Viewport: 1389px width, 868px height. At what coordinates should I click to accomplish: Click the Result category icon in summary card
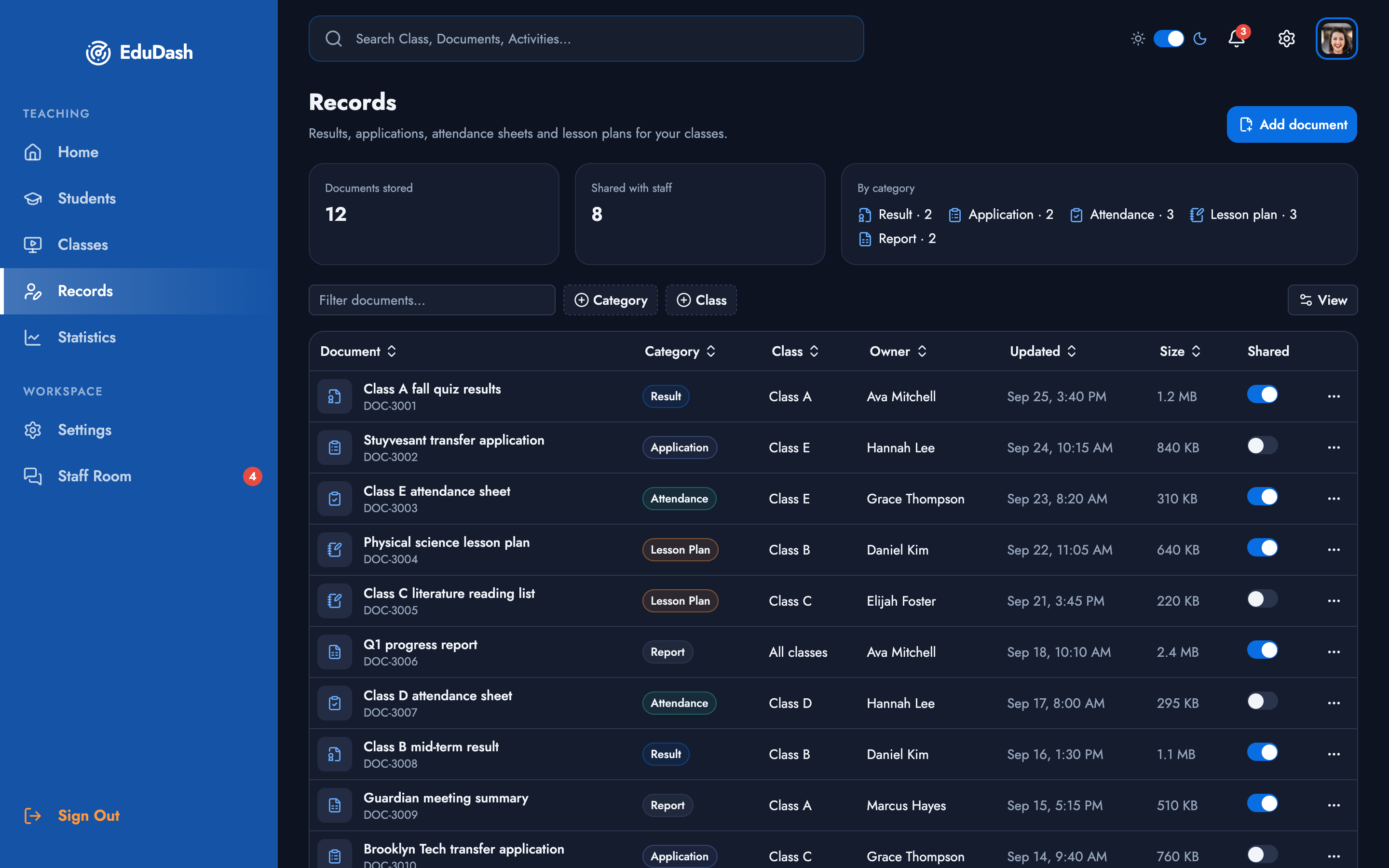click(864, 215)
